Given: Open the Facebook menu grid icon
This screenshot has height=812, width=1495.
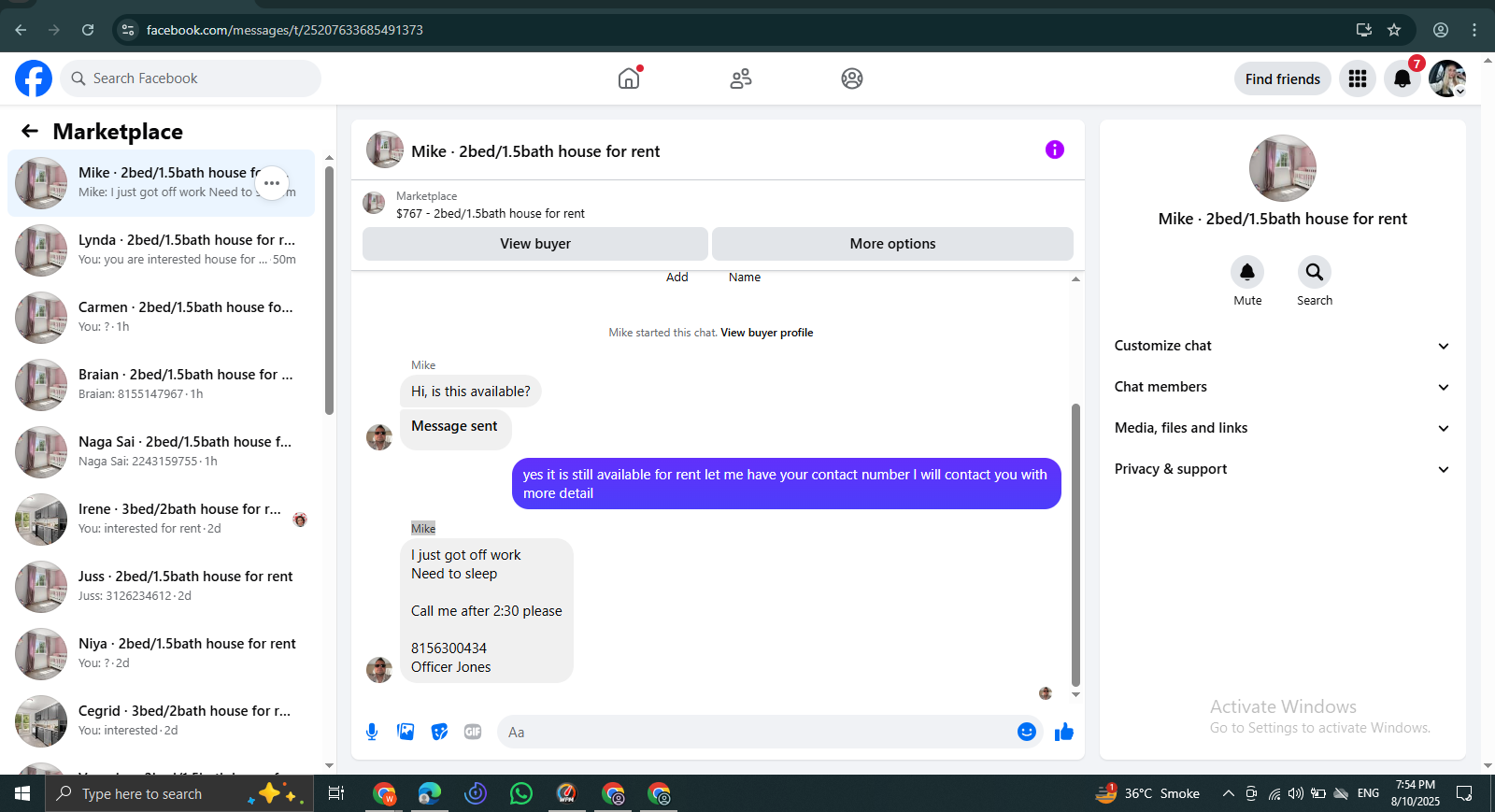Looking at the screenshot, I should pyautogui.click(x=1358, y=78).
